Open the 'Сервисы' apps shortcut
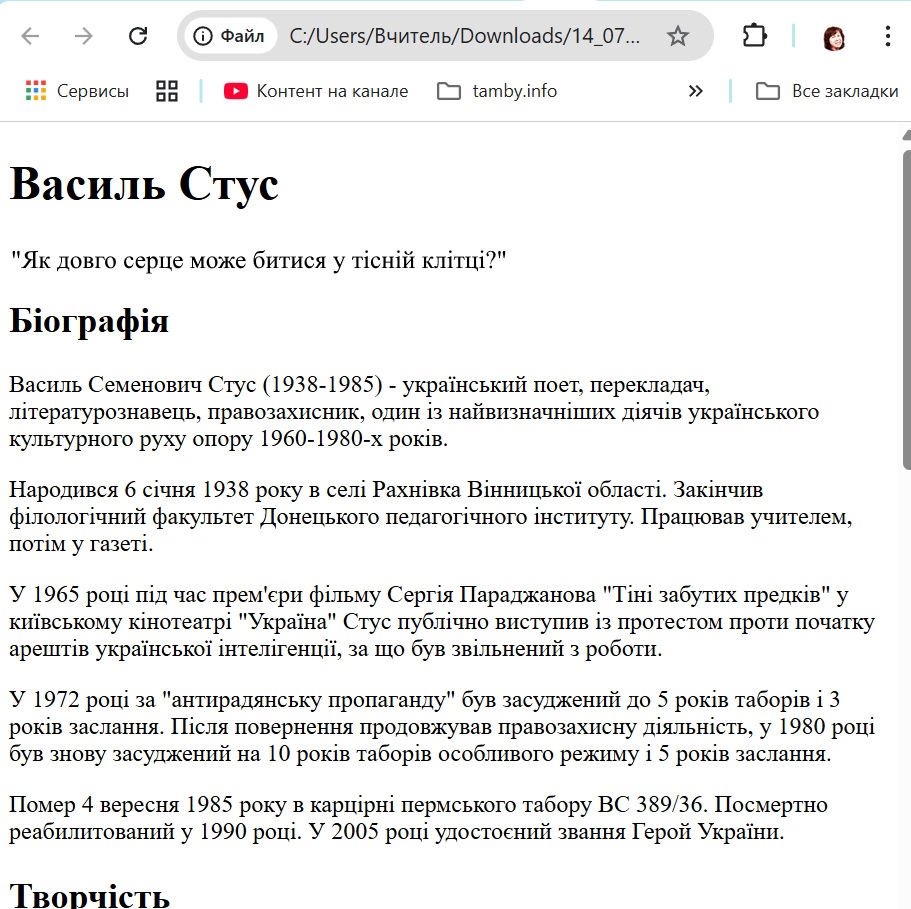This screenshot has width=911, height=909. pos(78,91)
